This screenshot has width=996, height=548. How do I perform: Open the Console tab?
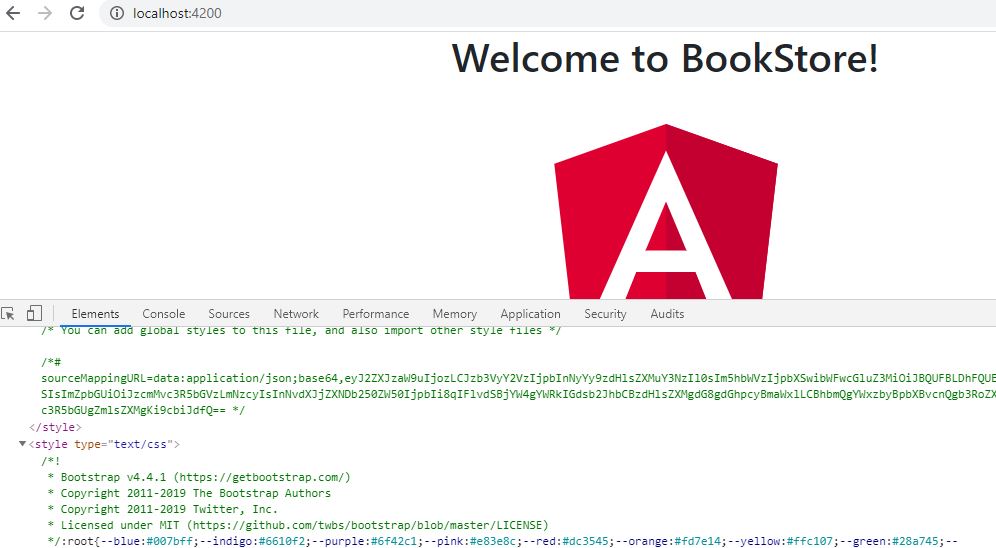(x=164, y=314)
